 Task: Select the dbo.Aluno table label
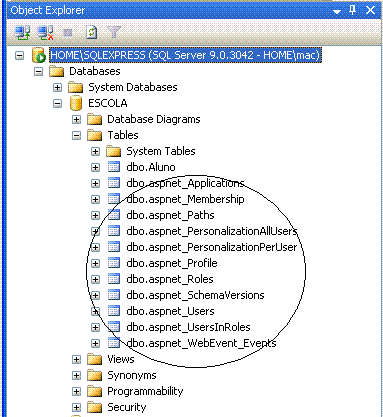151,167
